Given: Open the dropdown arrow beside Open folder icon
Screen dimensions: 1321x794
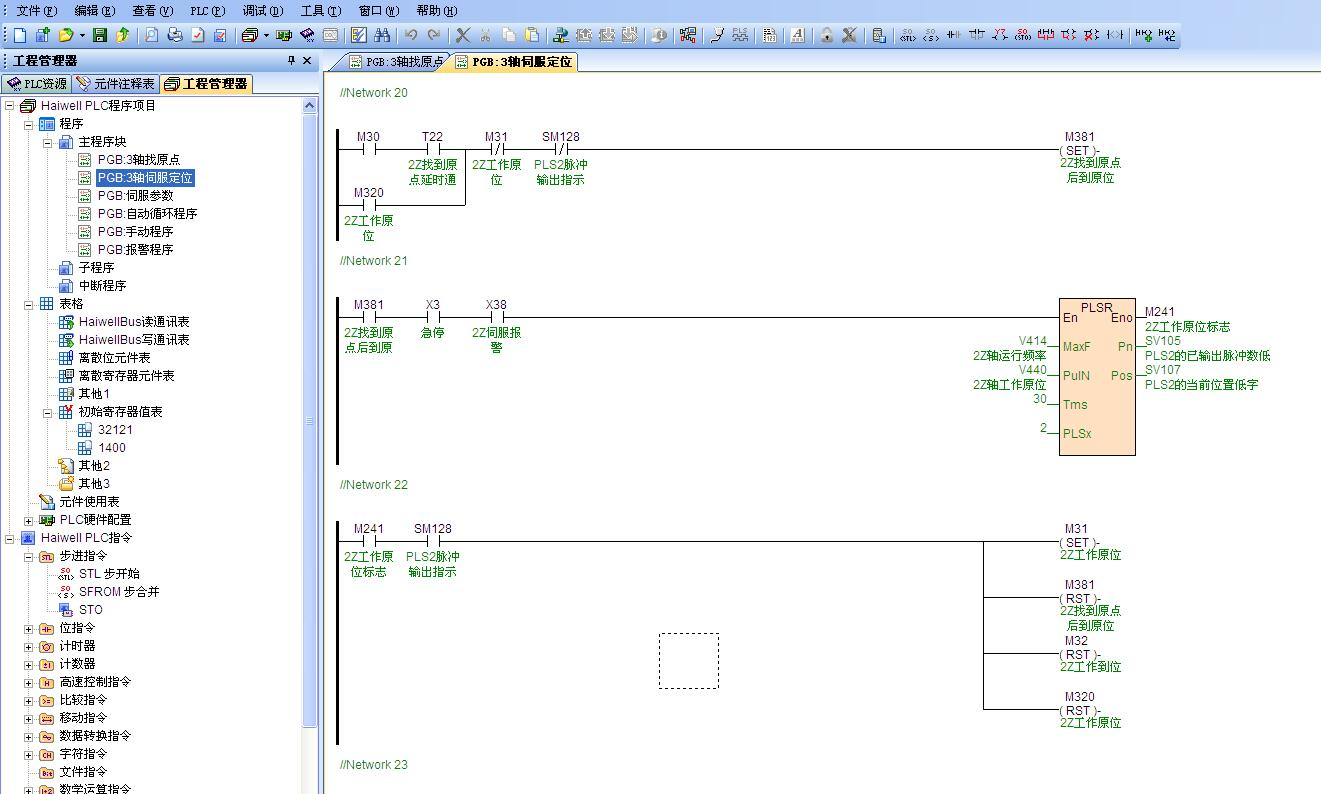Looking at the screenshot, I should [81, 35].
